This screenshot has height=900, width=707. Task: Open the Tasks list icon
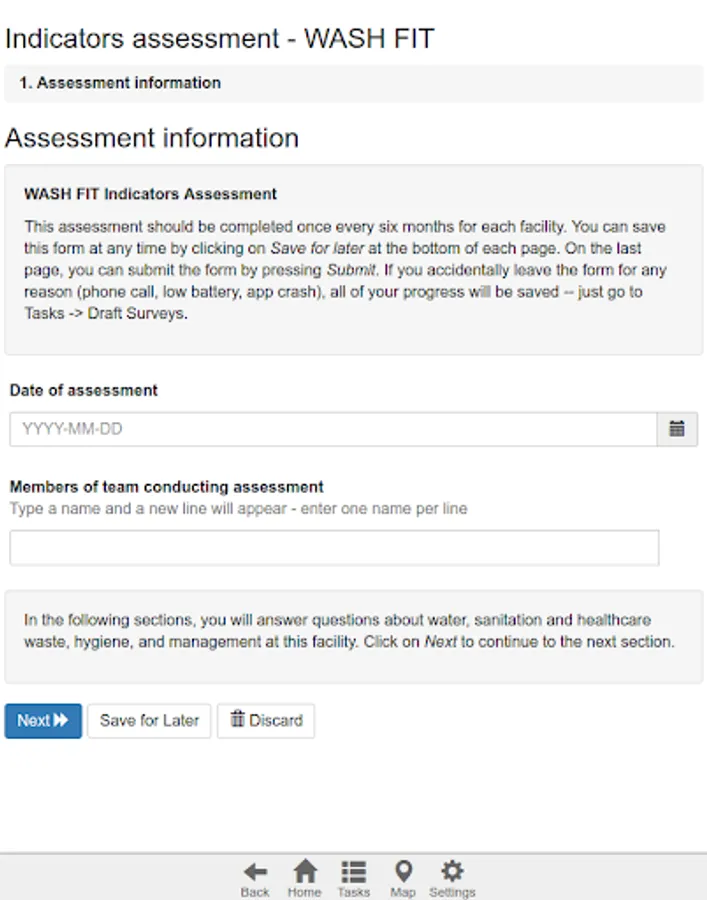click(x=353, y=877)
